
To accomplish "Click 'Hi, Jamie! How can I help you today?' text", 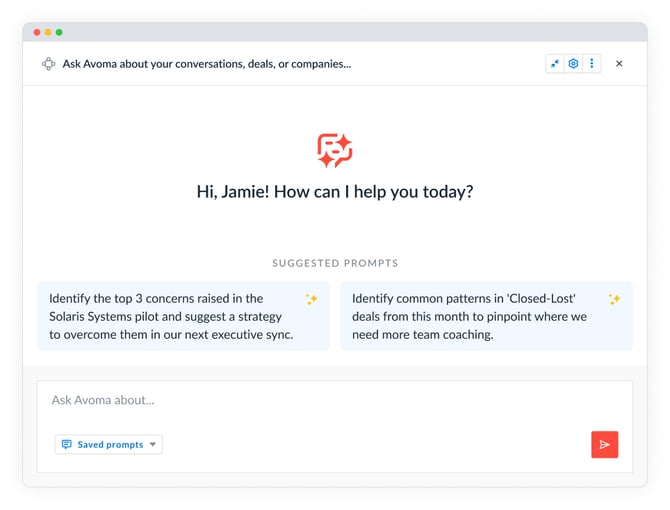I will [x=335, y=192].
